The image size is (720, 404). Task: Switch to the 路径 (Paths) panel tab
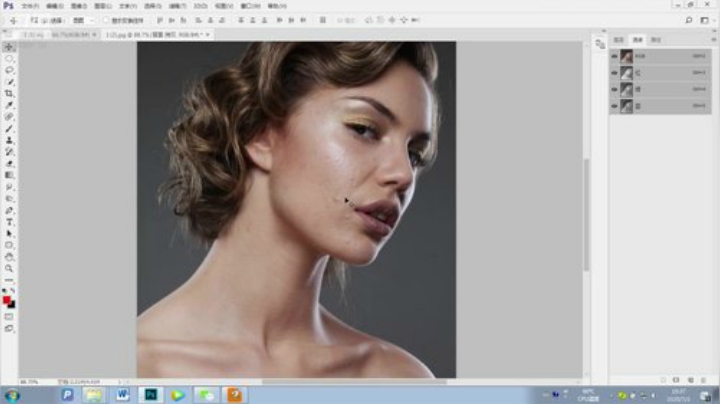[x=656, y=40]
